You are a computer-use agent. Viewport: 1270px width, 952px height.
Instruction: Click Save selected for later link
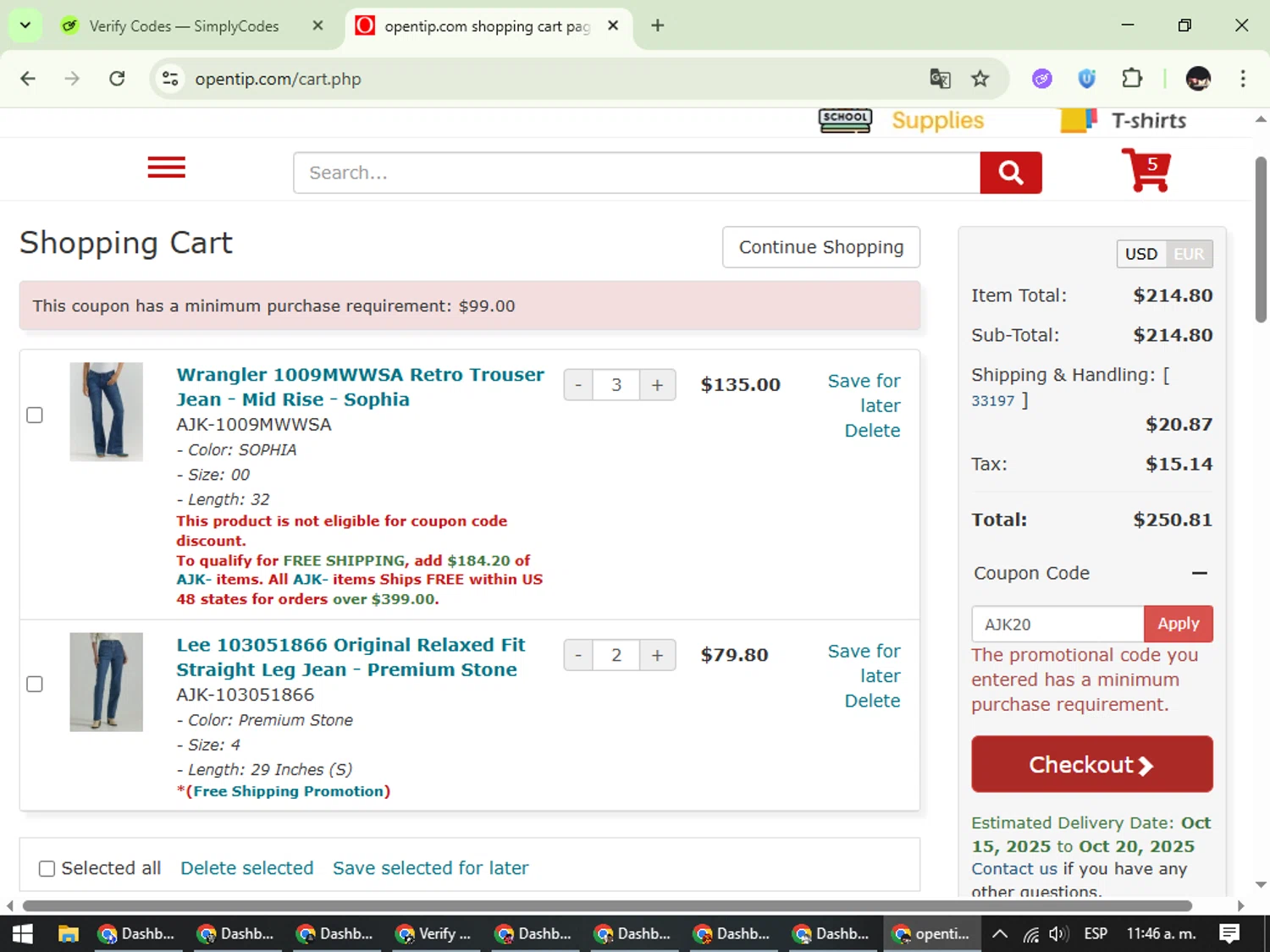(430, 868)
